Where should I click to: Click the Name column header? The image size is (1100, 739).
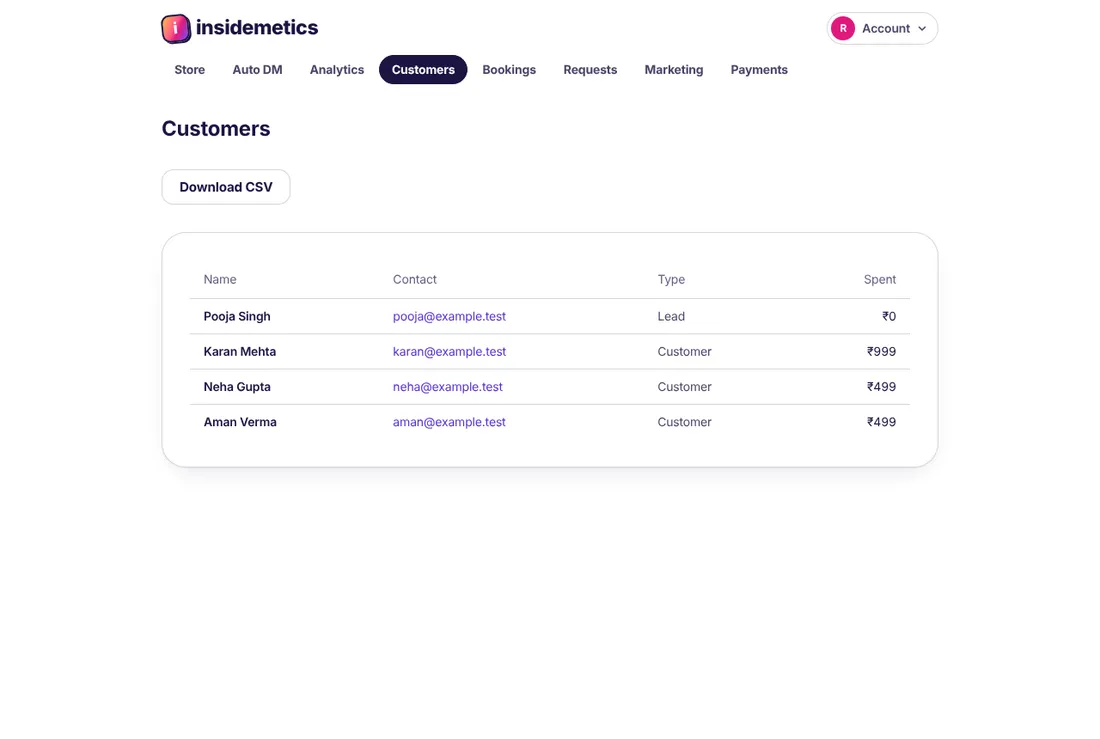pos(220,279)
